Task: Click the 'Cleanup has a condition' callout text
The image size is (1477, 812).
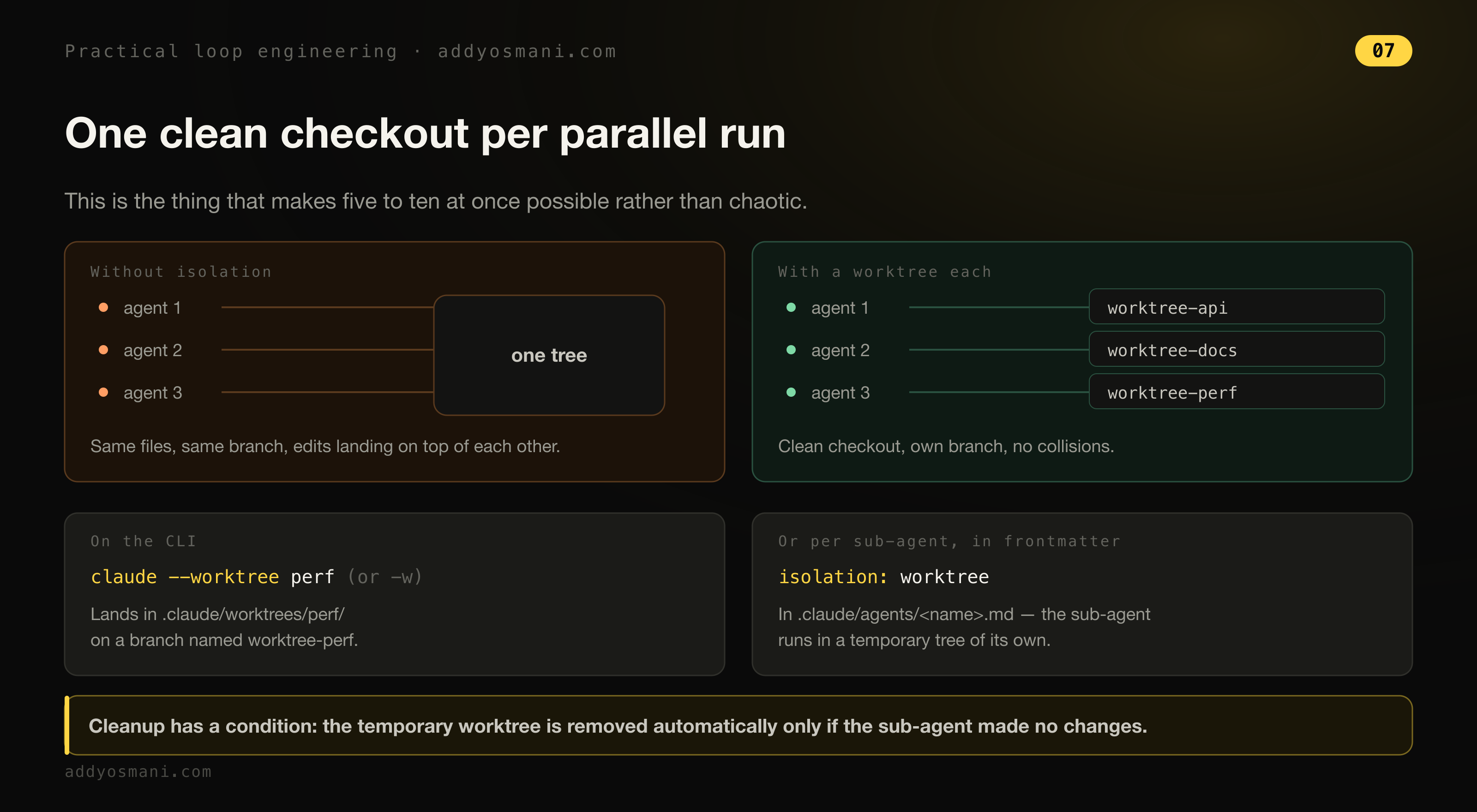Action: pos(618,726)
